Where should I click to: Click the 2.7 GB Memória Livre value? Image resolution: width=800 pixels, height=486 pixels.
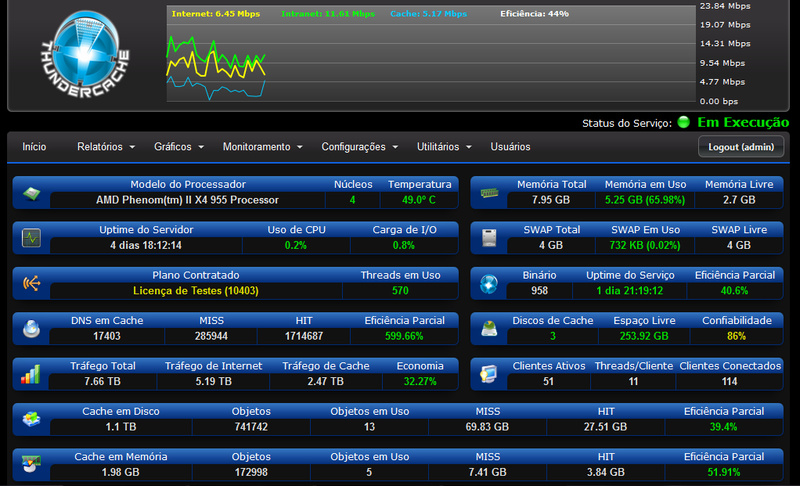[739, 200]
